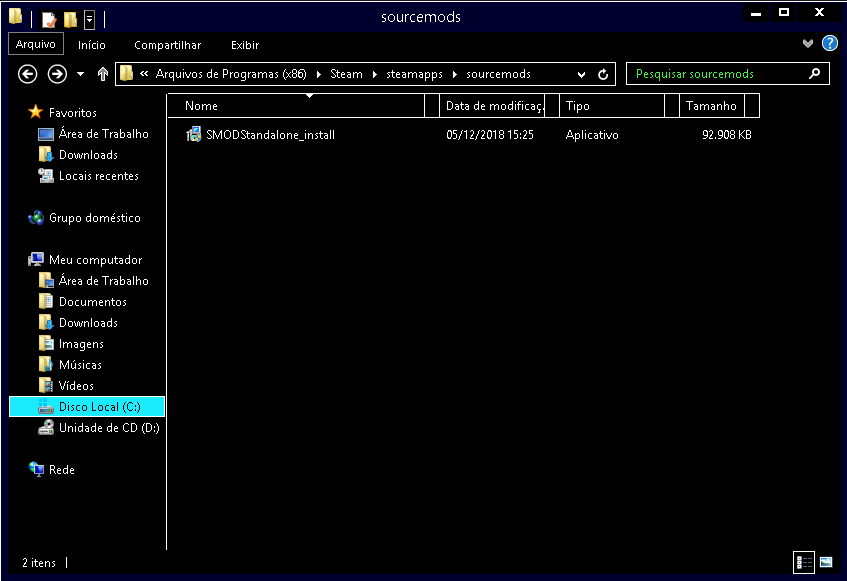Open Área de Trabalho under Favoritos
This screenshot has width=847, height=581.
point(103,133)
